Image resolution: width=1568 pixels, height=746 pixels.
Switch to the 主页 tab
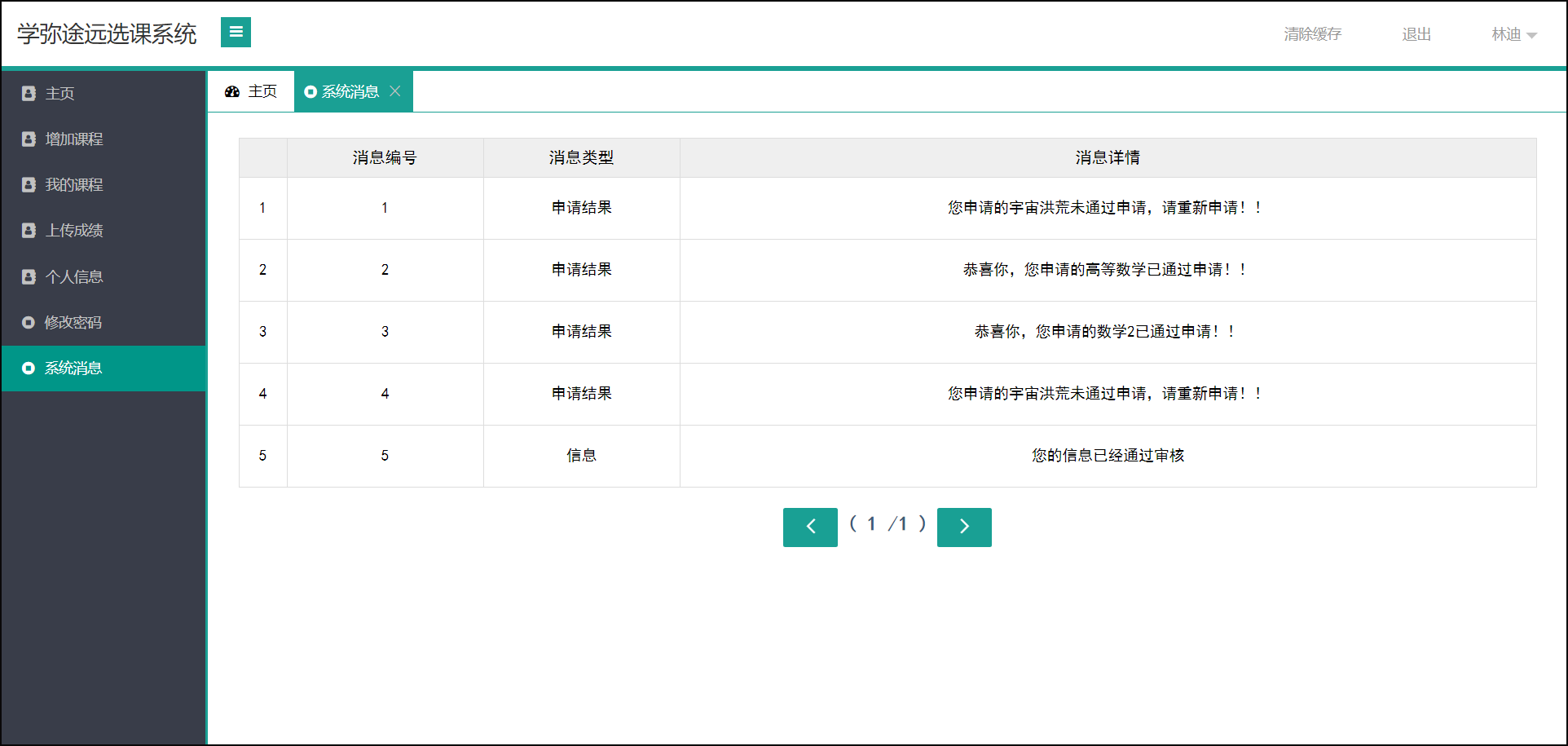(x=262, y=90)
